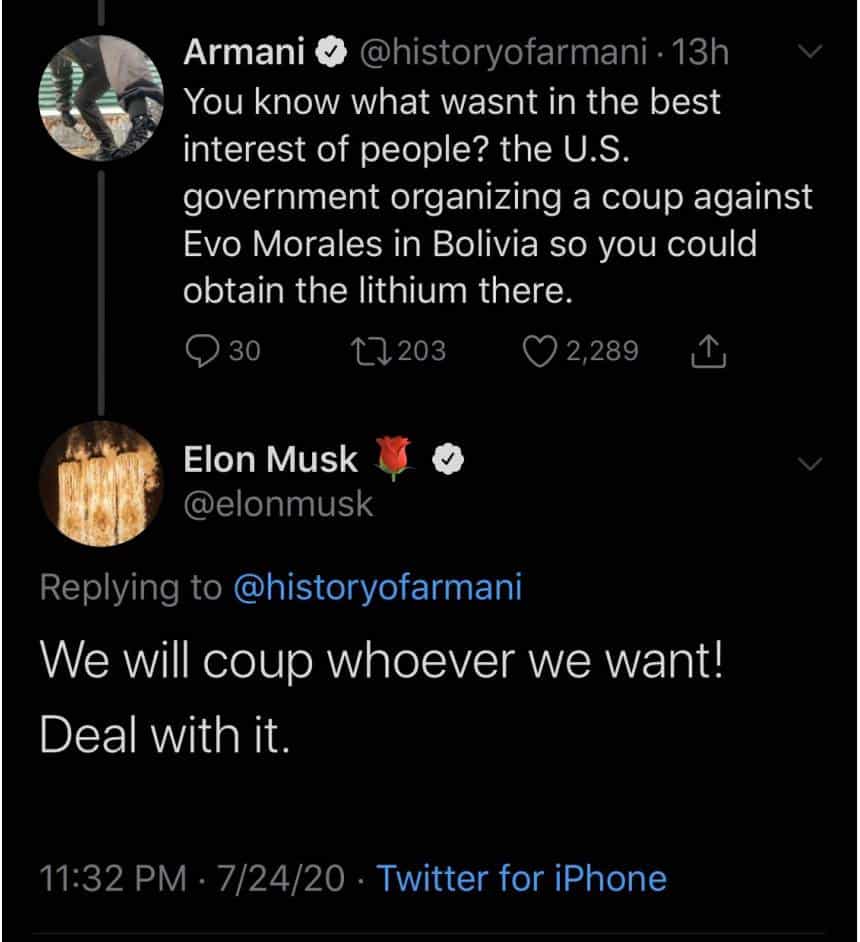Open the @elonmusk handle
Image resolution: width=860 pixels, height=942 pixels.
277,504
